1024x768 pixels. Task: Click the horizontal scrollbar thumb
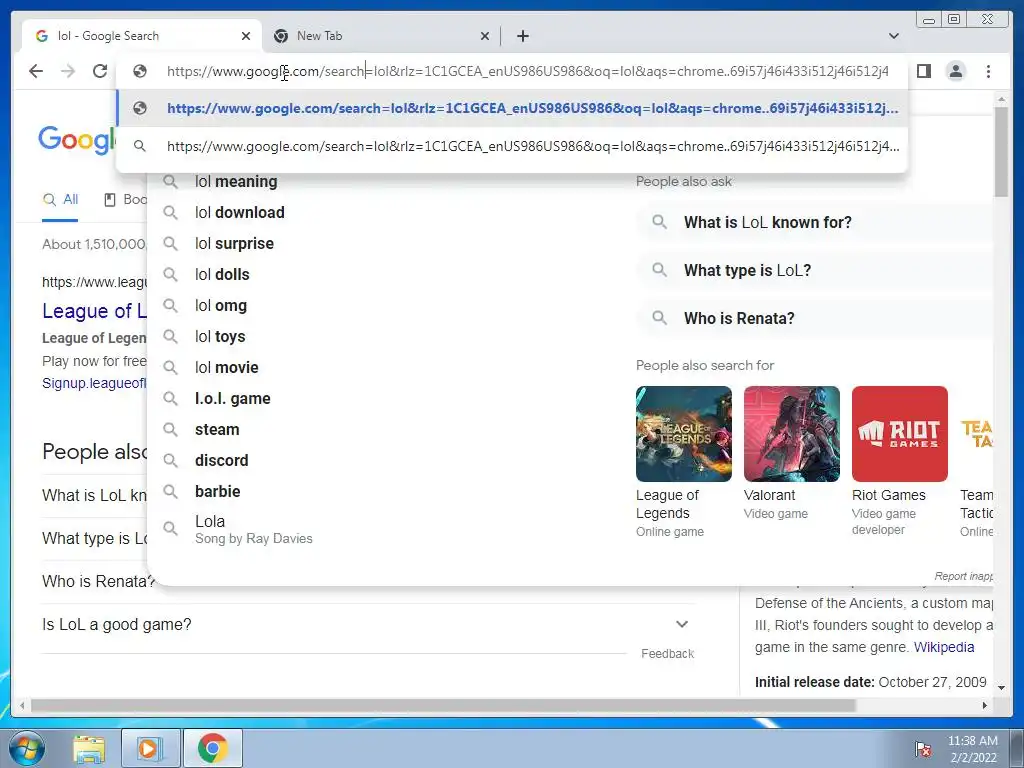point(443,705)
